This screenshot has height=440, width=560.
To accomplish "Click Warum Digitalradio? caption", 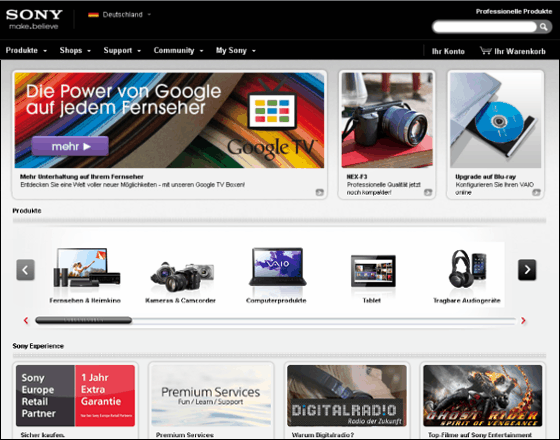I will [322, 435].
